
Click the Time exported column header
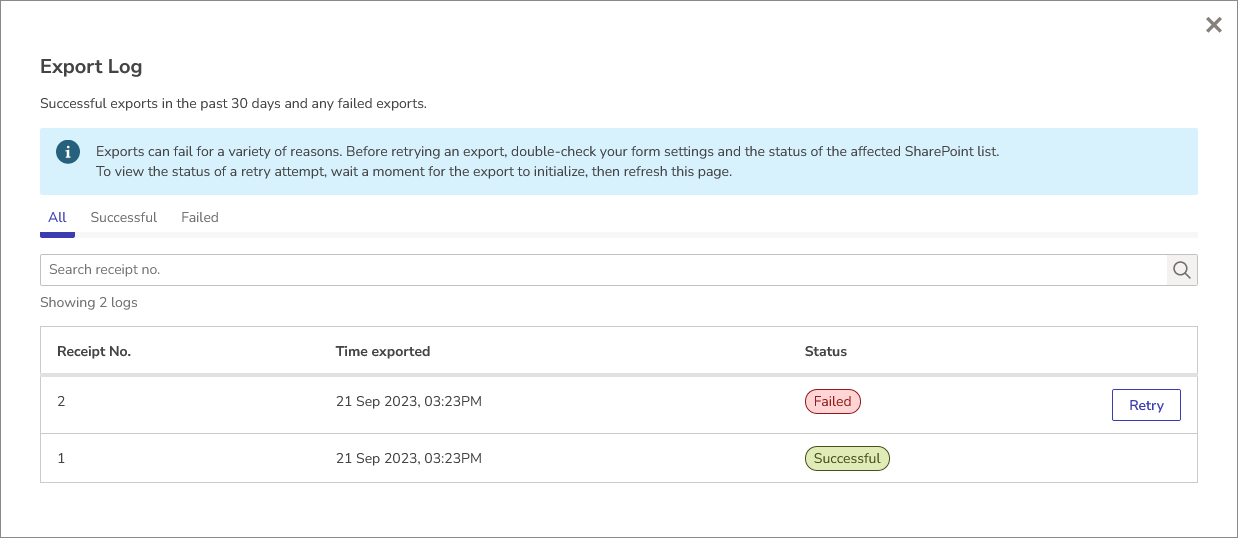point(383,351)
